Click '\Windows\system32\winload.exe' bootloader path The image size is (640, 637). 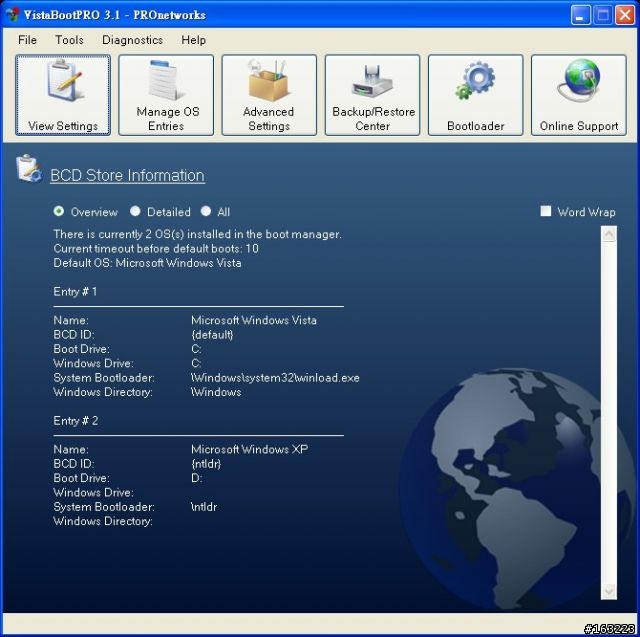click(276, 378)
